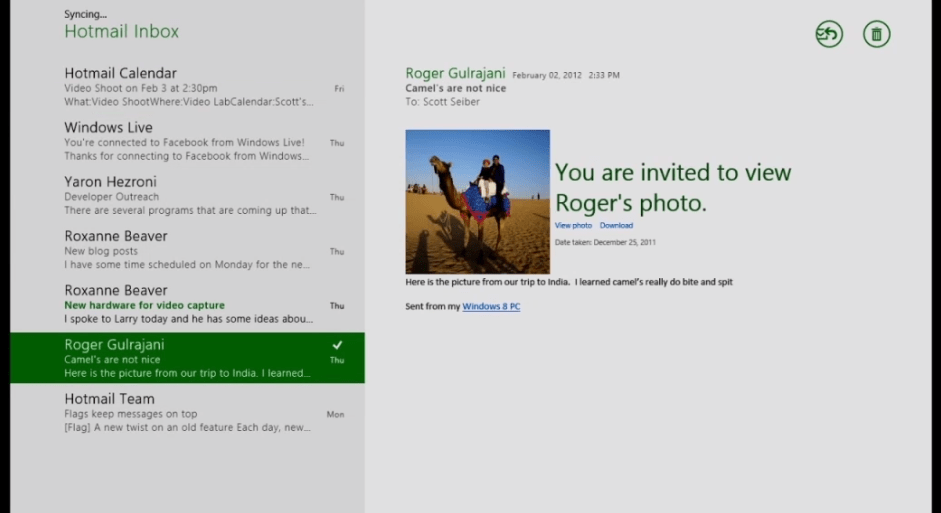Click sender name Roger Gulrajani in message header

click(455, 73)
